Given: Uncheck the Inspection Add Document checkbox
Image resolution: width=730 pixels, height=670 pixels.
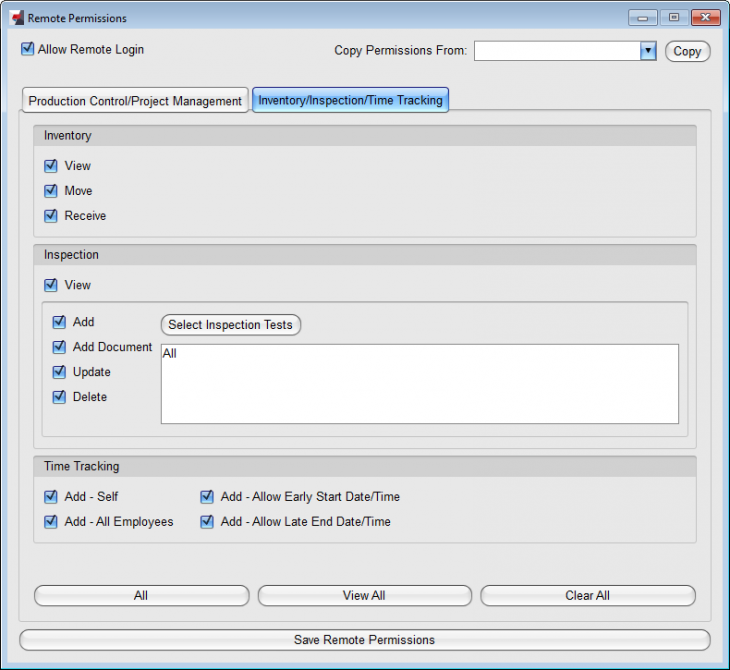Looking at the screenshot, I should 59,347.
